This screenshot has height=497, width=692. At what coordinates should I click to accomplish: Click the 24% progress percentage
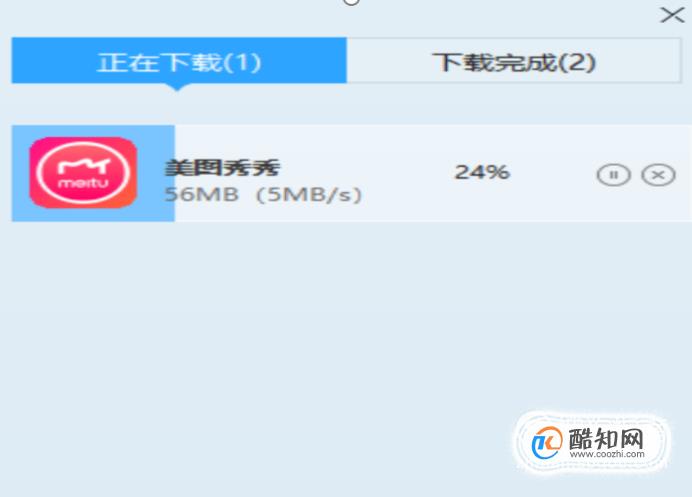(482, 172)
